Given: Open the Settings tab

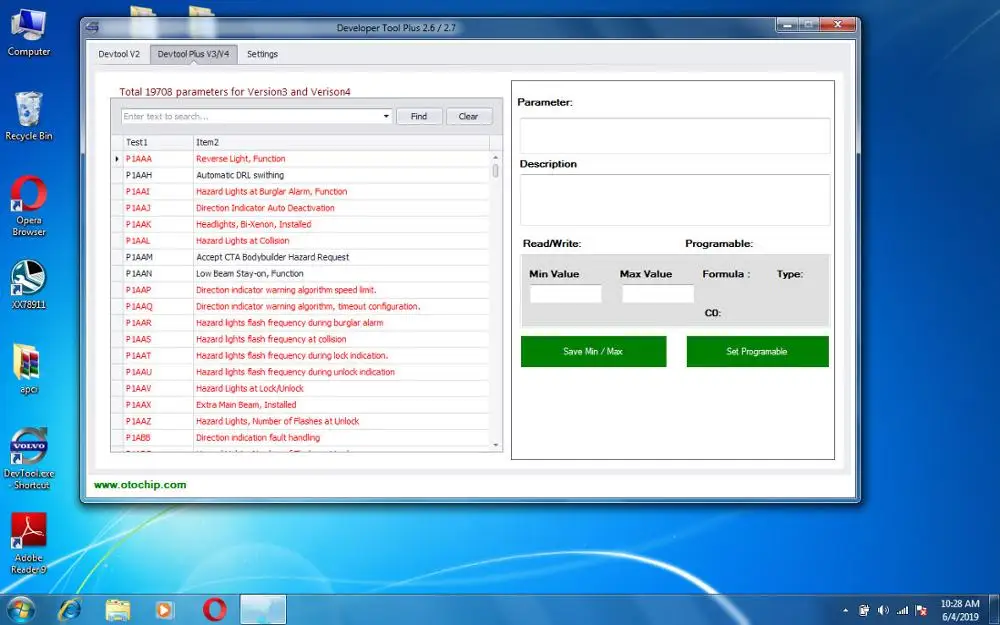Looking at the screenshot, I should point(262,54).
